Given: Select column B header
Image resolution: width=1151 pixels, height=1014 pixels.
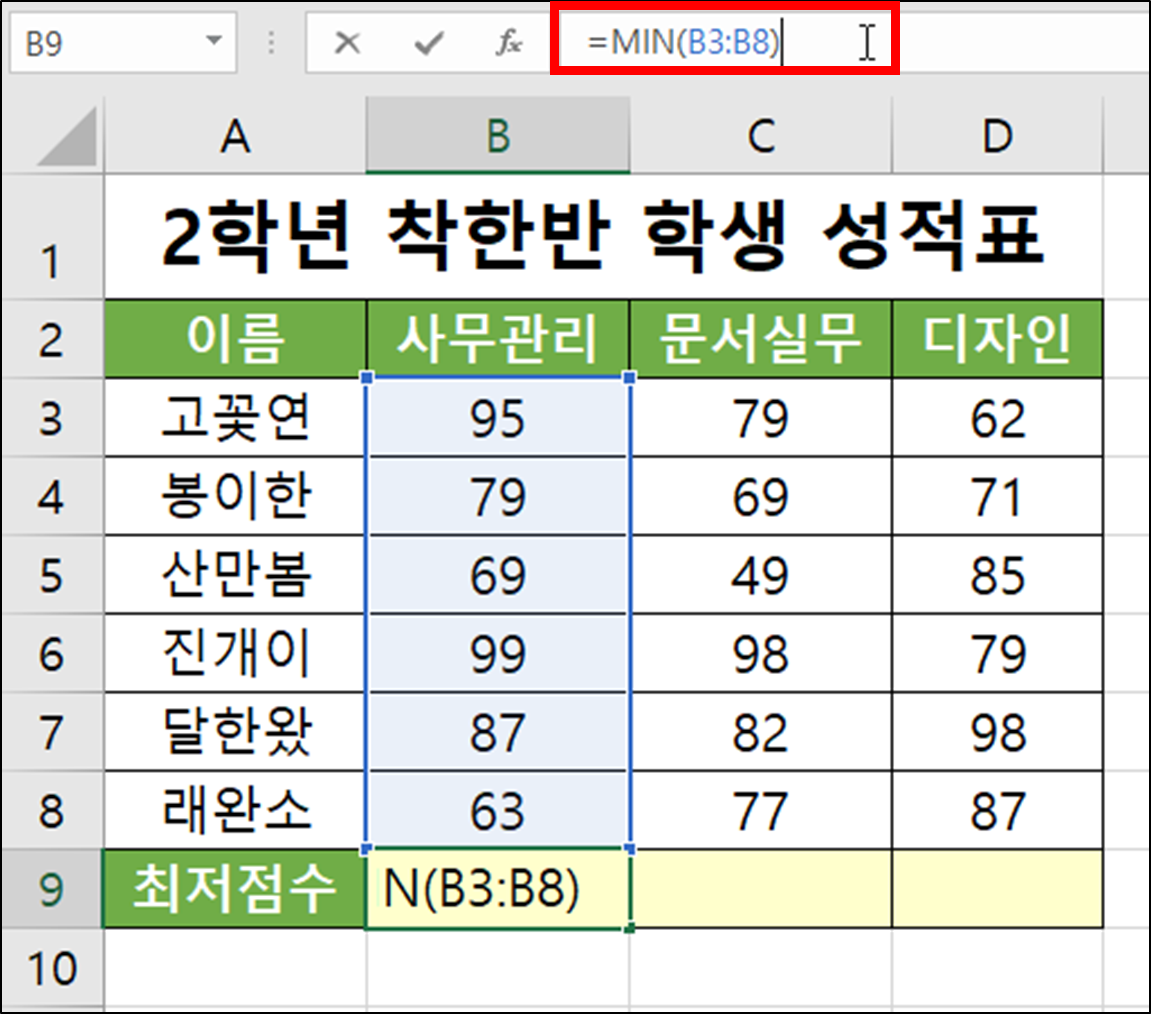Looking at the screenshot, I should pyautogui.click(x=499, y=136).
